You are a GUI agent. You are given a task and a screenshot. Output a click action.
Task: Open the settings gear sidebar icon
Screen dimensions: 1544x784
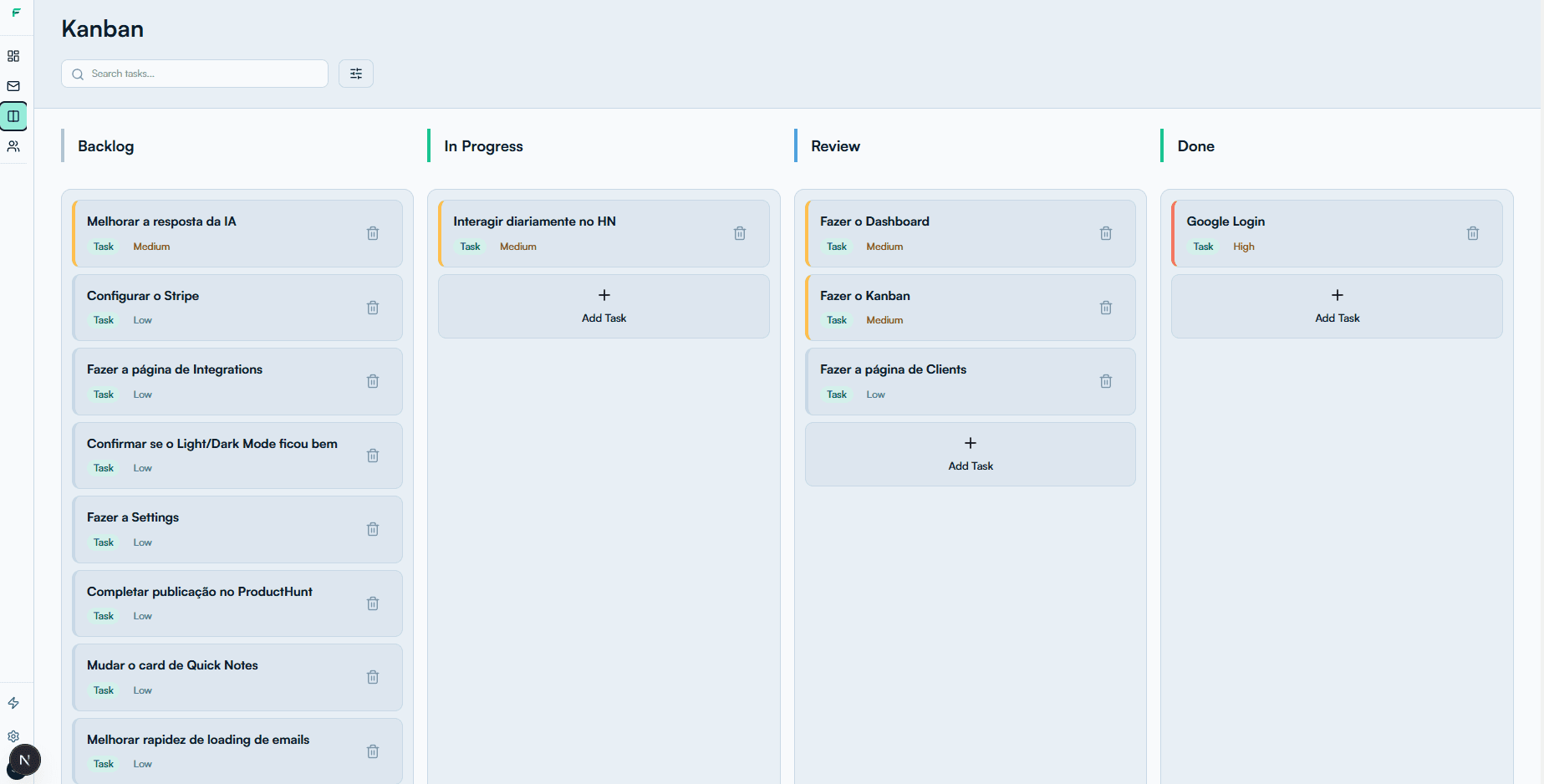click(x=13, y=736)
